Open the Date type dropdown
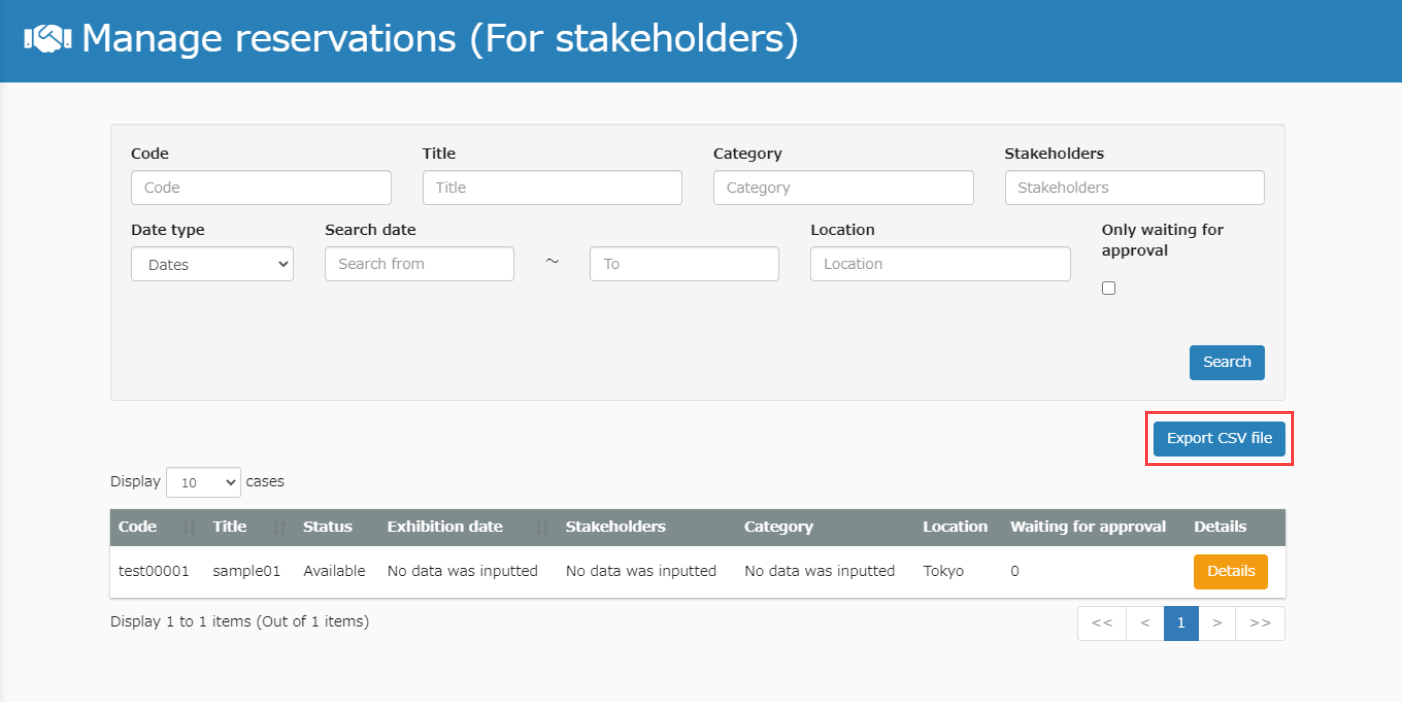 pos(212,264)
